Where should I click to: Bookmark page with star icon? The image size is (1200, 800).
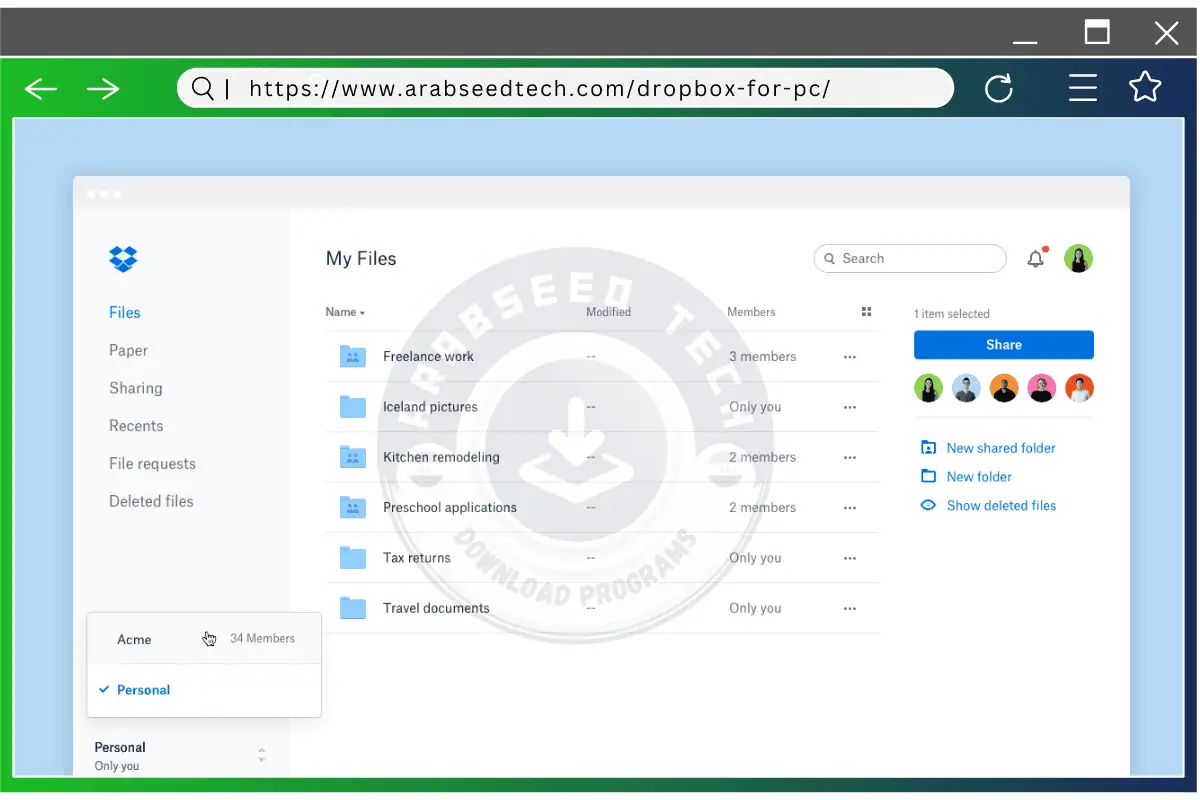tap(1145, 88)
